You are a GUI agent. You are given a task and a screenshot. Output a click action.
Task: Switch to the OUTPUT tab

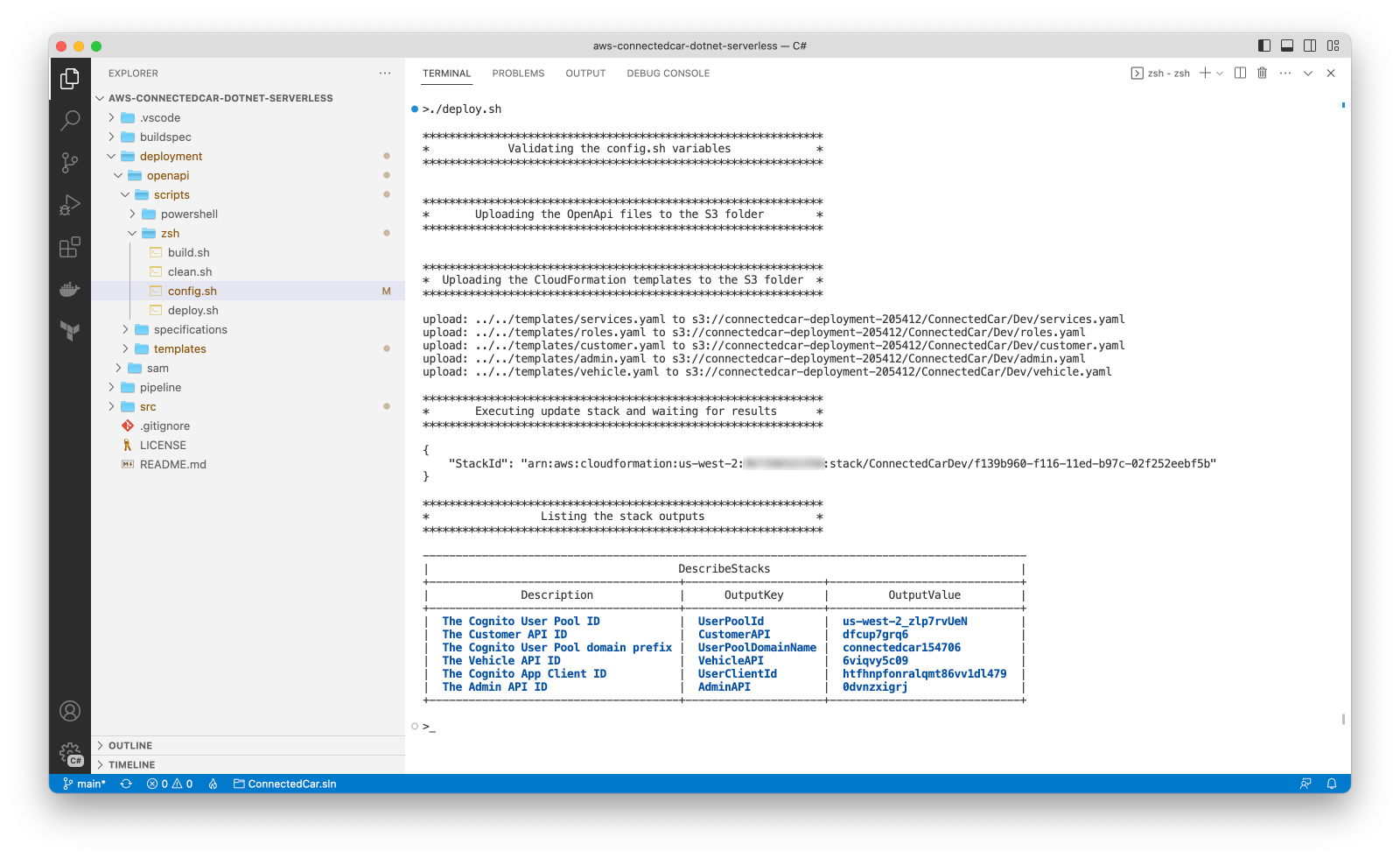pos(585,74)
